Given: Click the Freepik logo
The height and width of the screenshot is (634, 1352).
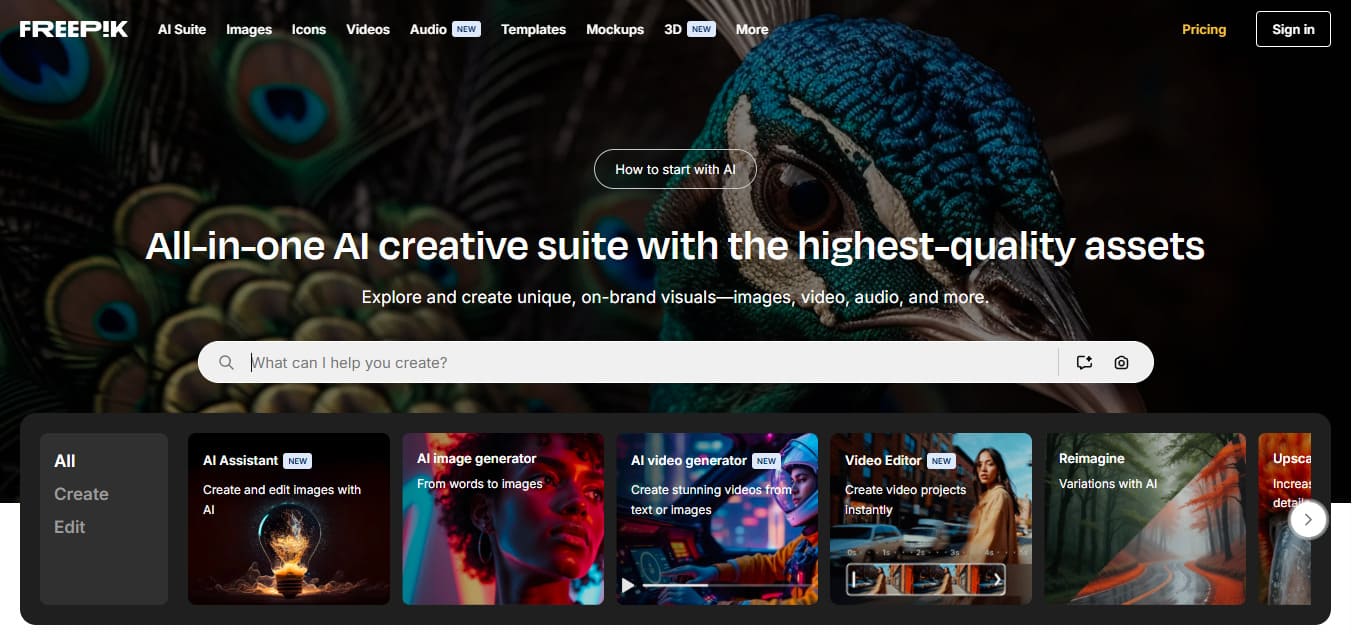Looking at the screenshot, I should [x=74, y=29].
